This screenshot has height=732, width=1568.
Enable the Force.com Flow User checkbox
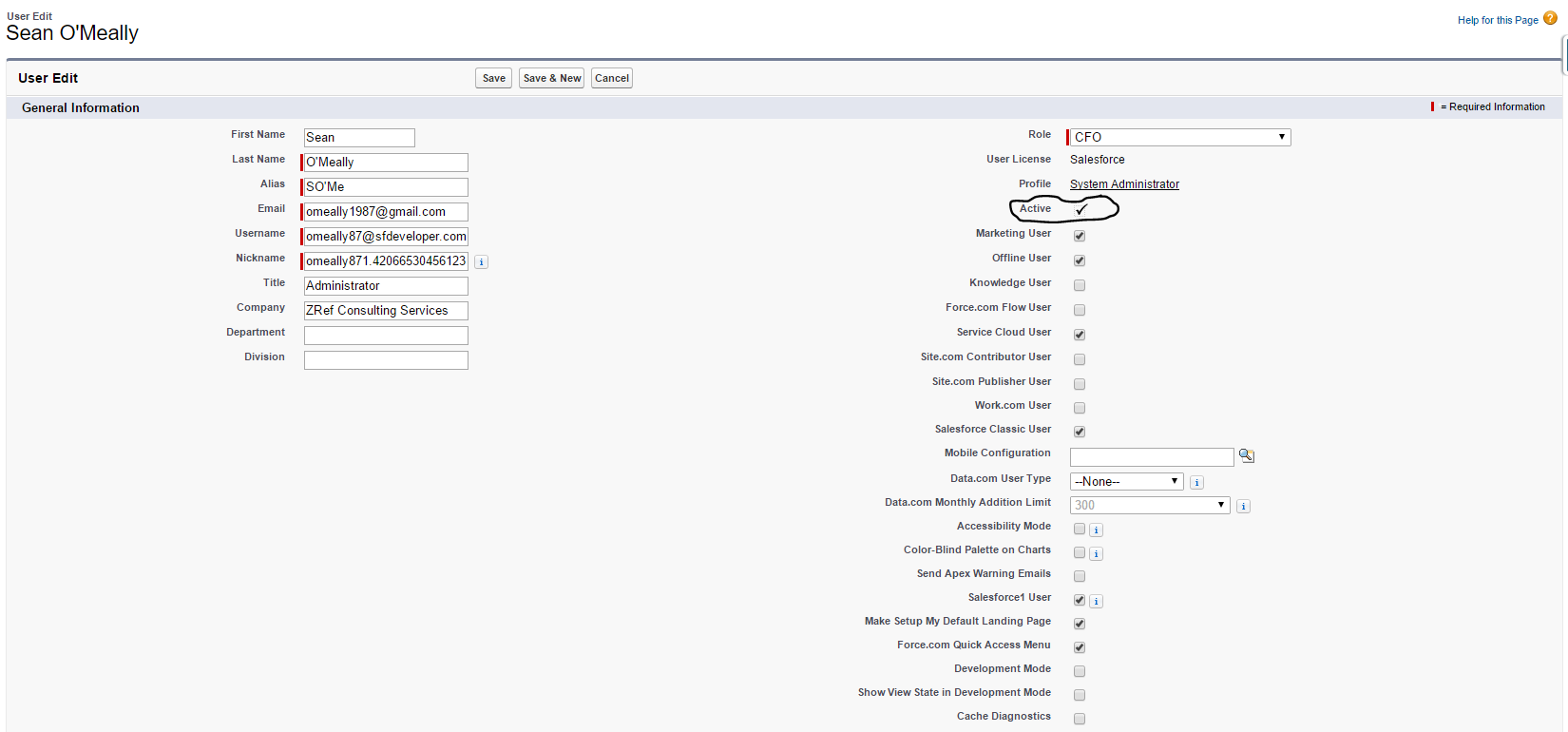click(x=1080, y=310)
